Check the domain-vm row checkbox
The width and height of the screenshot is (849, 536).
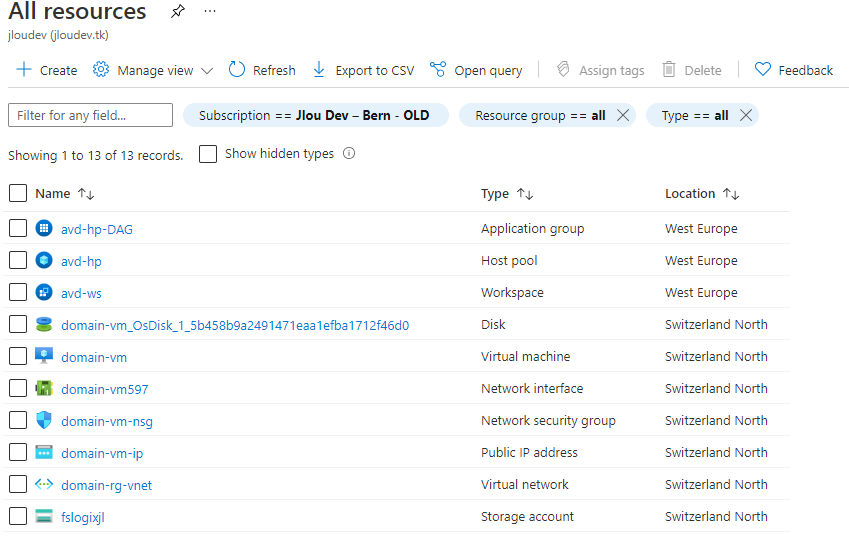[x=18, y=356]
